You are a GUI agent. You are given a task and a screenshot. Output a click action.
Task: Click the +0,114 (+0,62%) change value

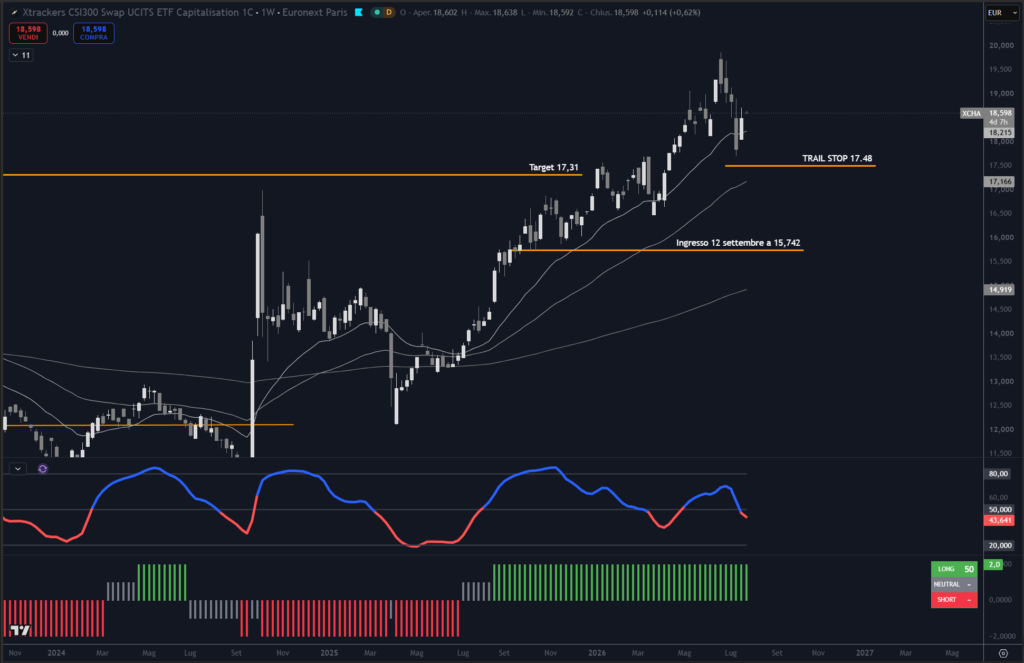671,12
